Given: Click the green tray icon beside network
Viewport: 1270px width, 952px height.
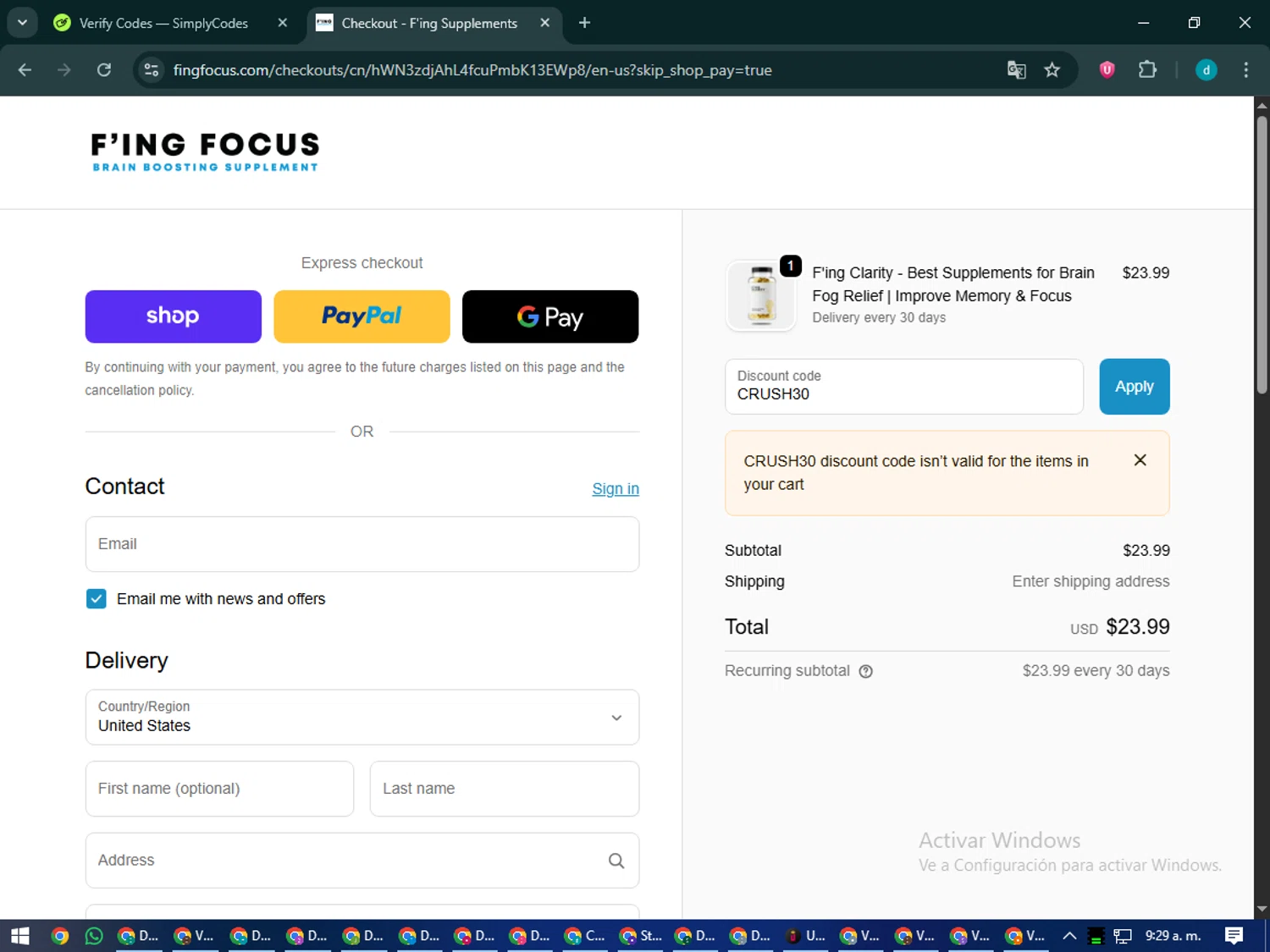Looking at the screenshot, I should 1096,936.
